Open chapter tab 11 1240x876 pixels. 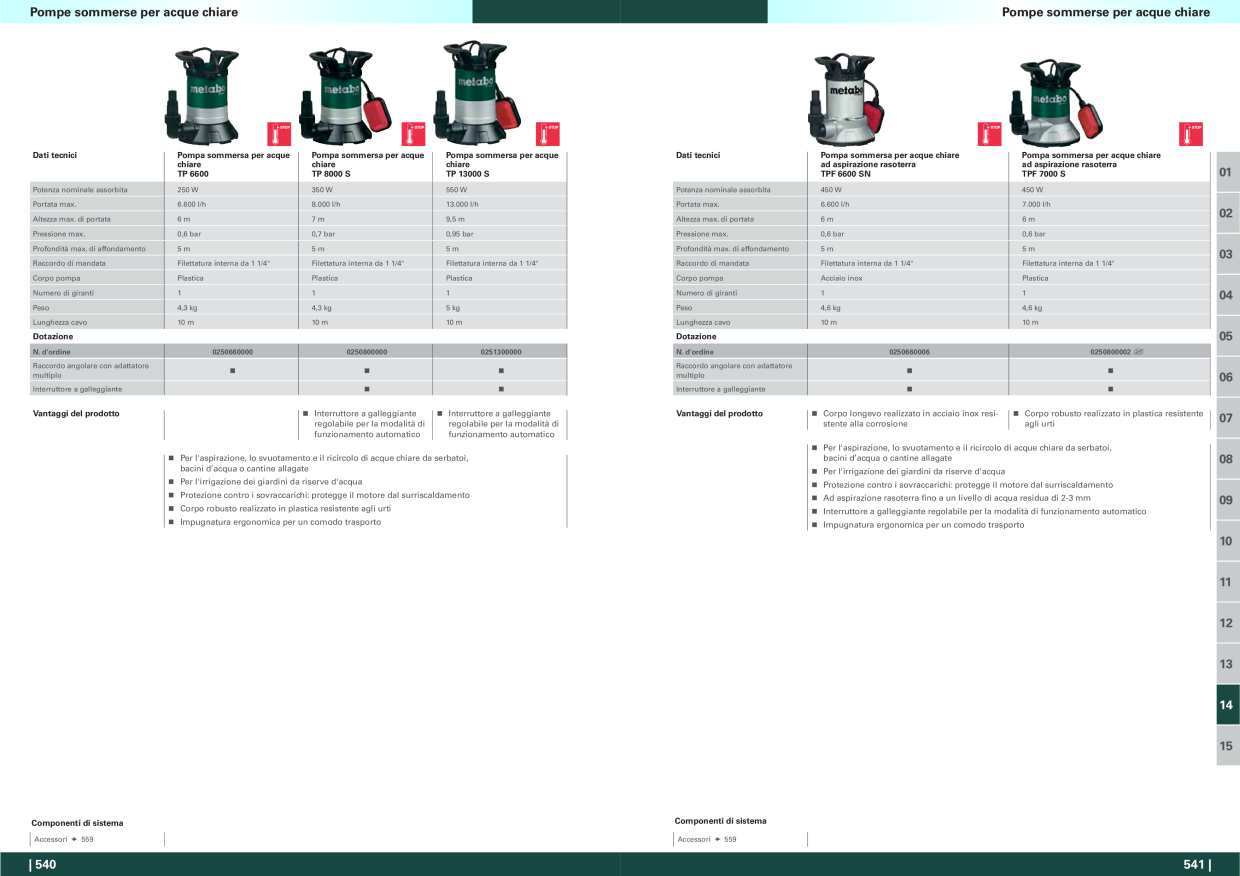(1227, 582)
